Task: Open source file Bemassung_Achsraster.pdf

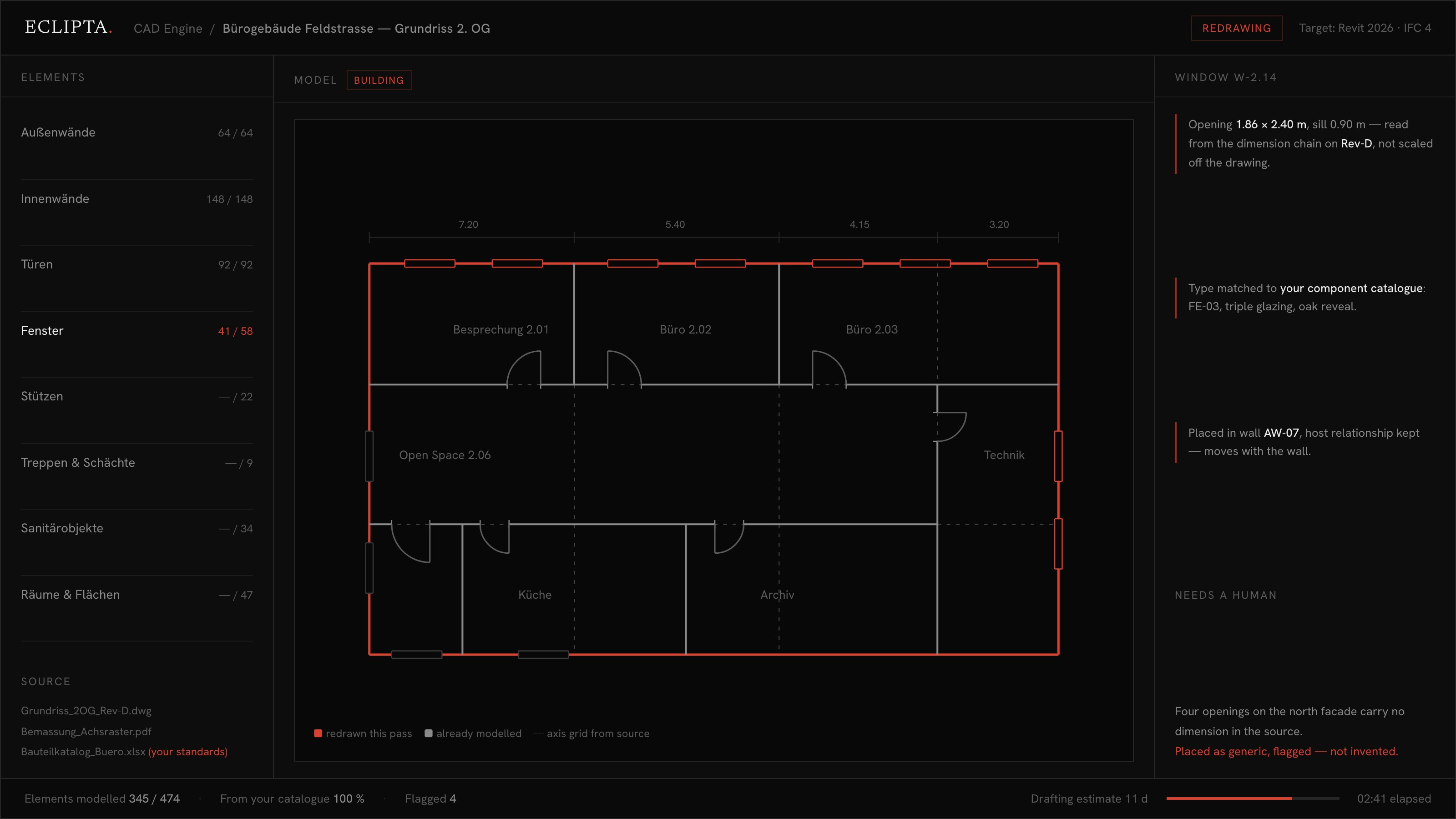Action: tap(86, 731)
